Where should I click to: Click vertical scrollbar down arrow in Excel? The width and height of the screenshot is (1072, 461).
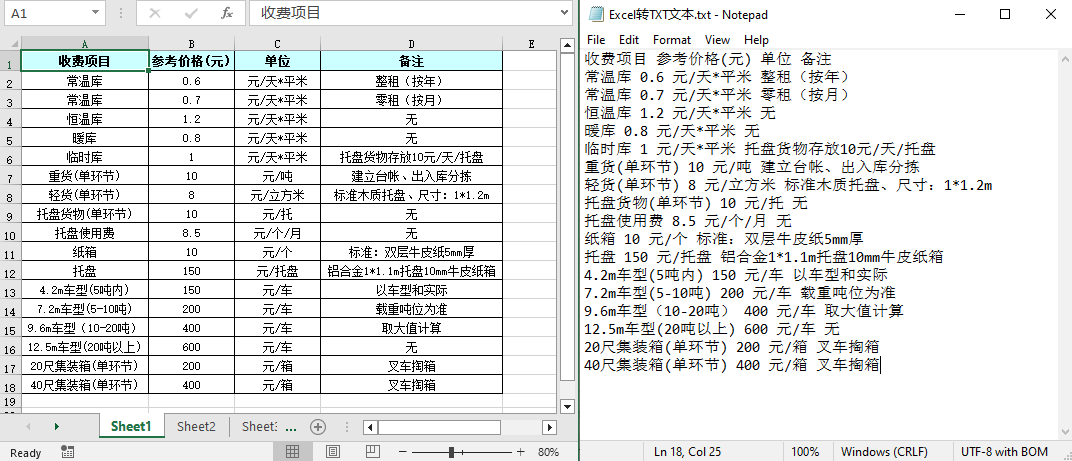(567, 406)
